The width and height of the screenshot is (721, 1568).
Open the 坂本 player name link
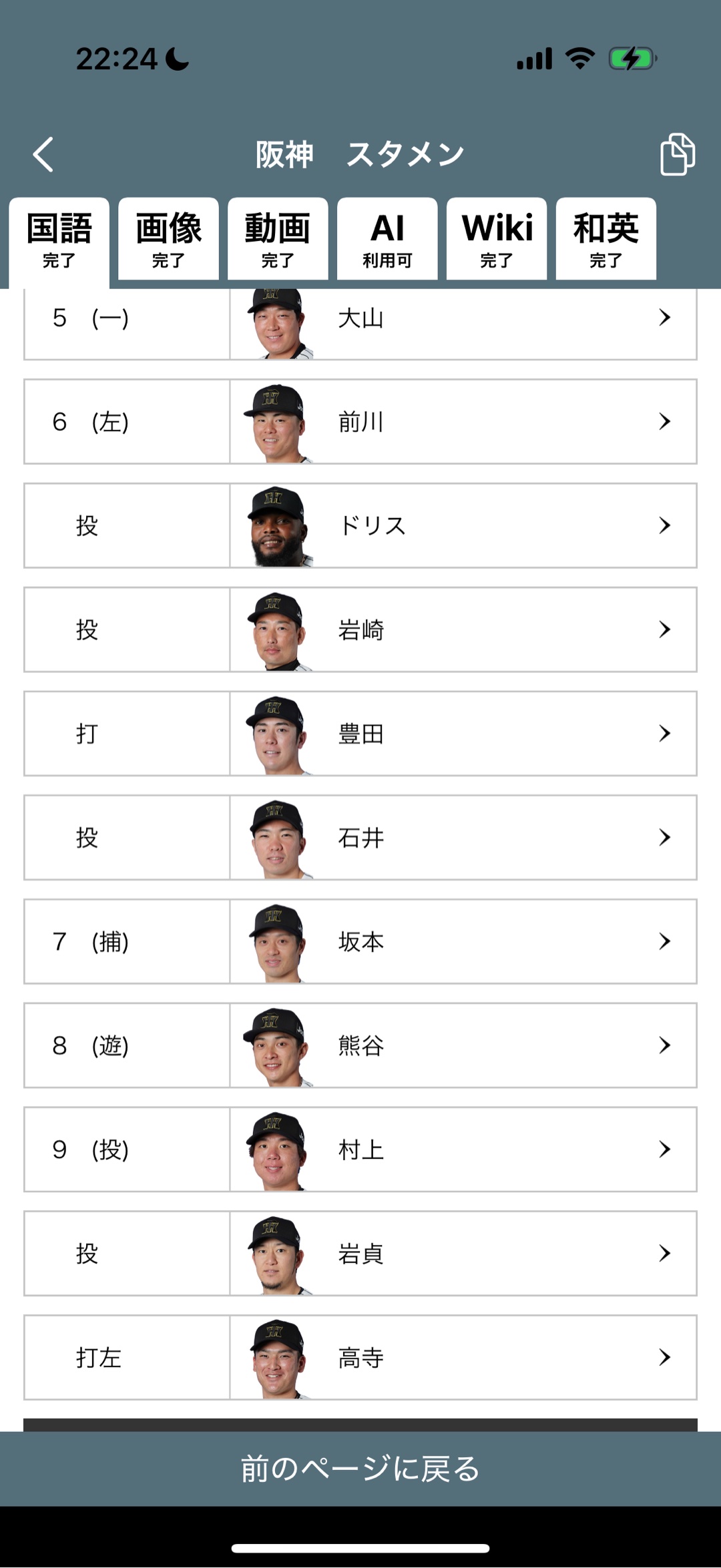click(361, 942)
